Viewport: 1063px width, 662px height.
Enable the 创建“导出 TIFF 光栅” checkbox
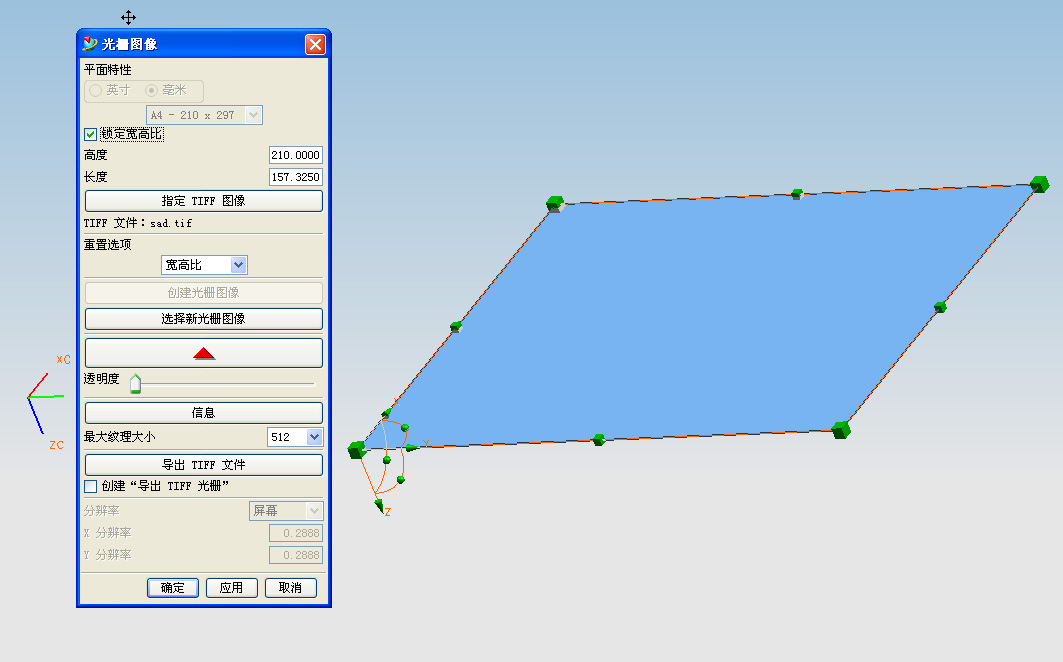pyautogui.click(x=90, y=486)
